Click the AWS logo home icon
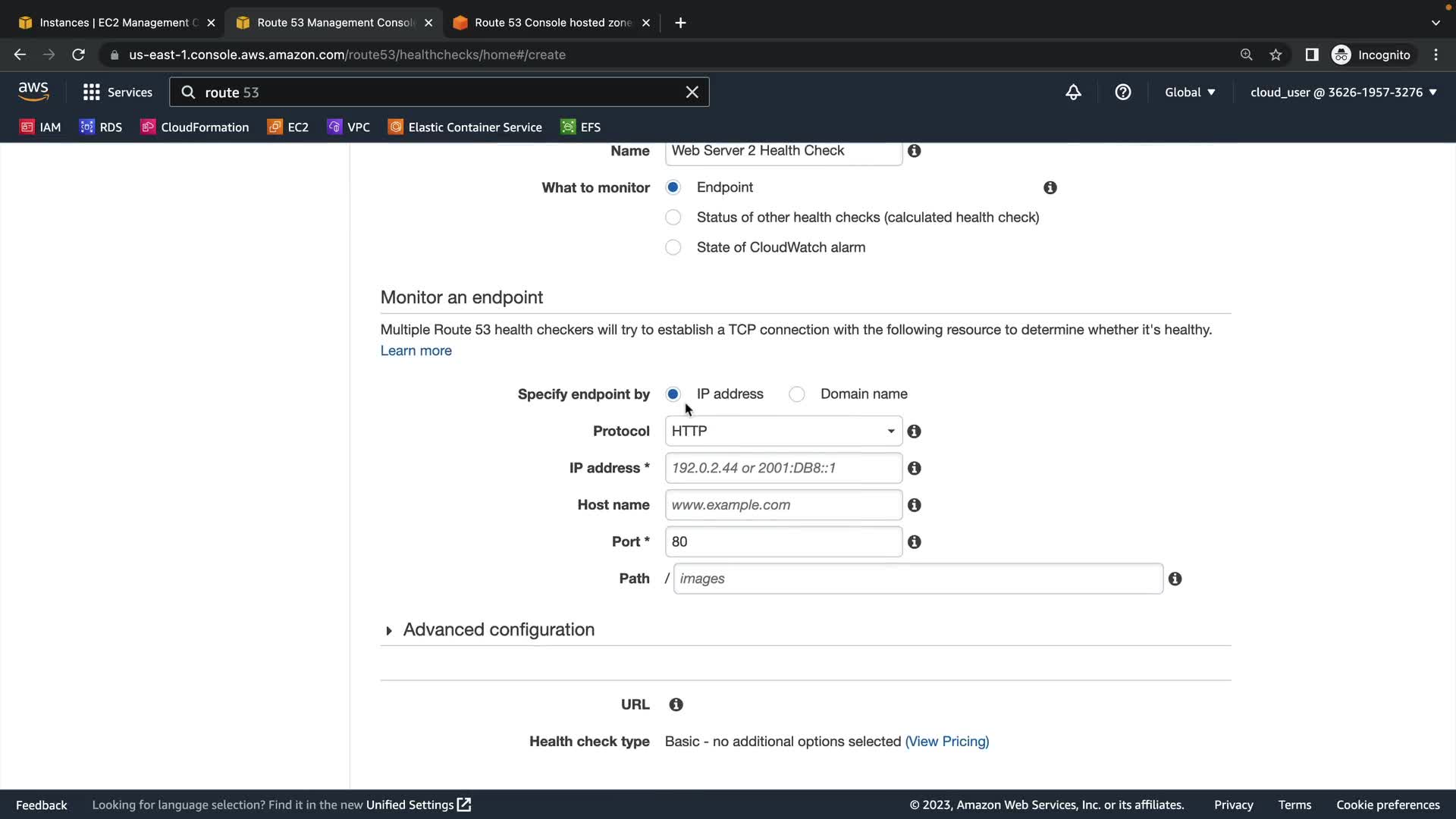This screenshot has width=1456, height=819. (x=33, y=92)
